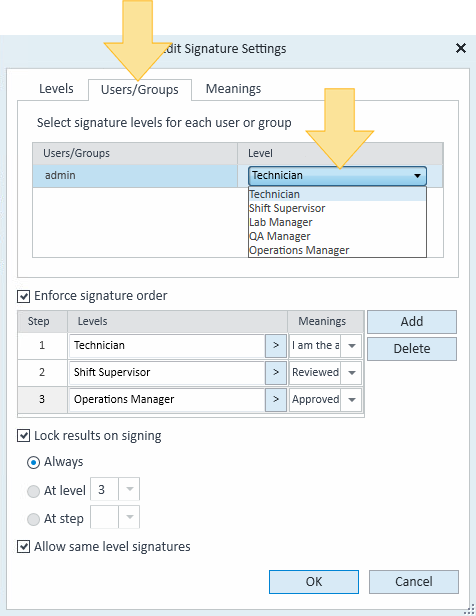The height and width of the screenshot is (616, 476).
Task: Disable Allow same level signatures
Action: point(24,546)
